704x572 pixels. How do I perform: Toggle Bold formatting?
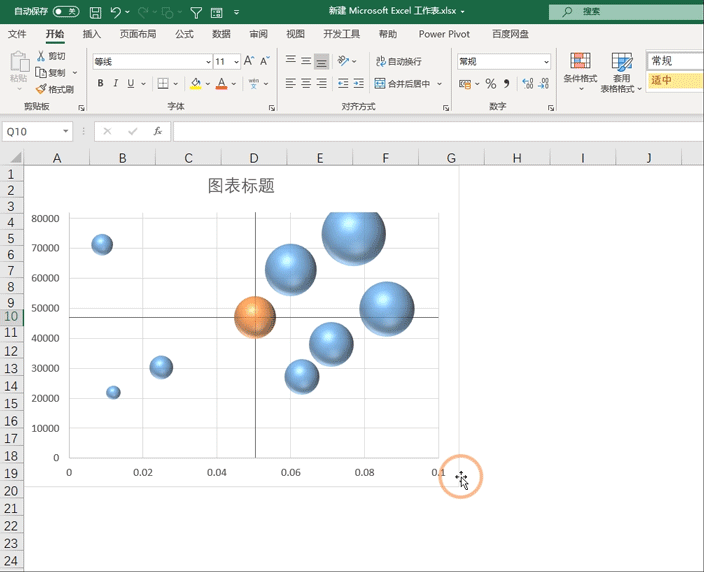100,83
